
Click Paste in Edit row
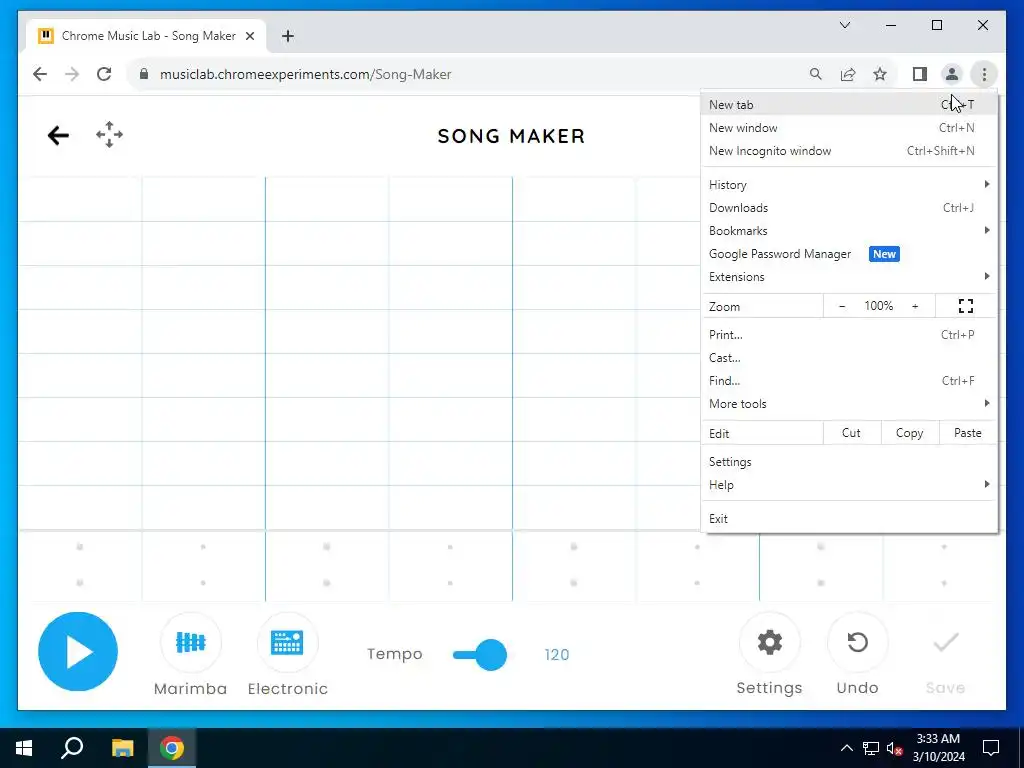click(x=967, y=432)
